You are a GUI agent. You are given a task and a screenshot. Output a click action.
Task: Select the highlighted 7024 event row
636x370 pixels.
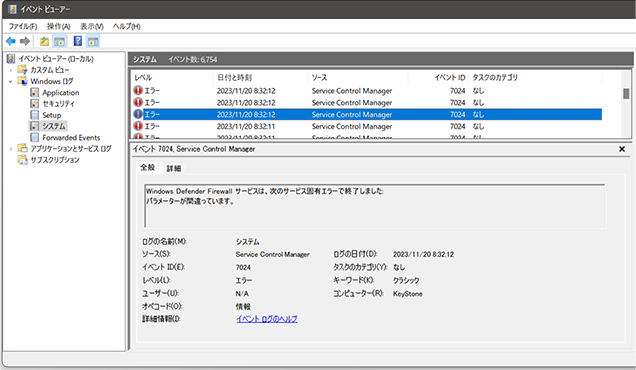pos(367,114)
